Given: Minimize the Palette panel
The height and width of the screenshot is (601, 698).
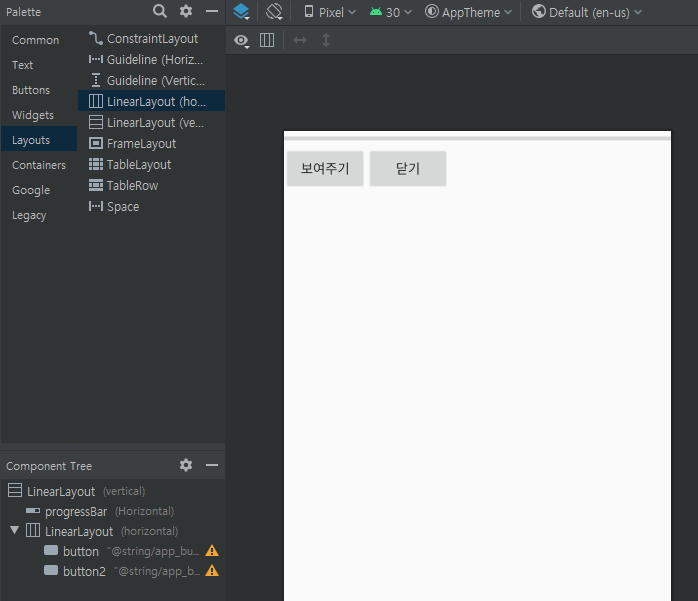Looking at the screenshot, I should [212, 11].
